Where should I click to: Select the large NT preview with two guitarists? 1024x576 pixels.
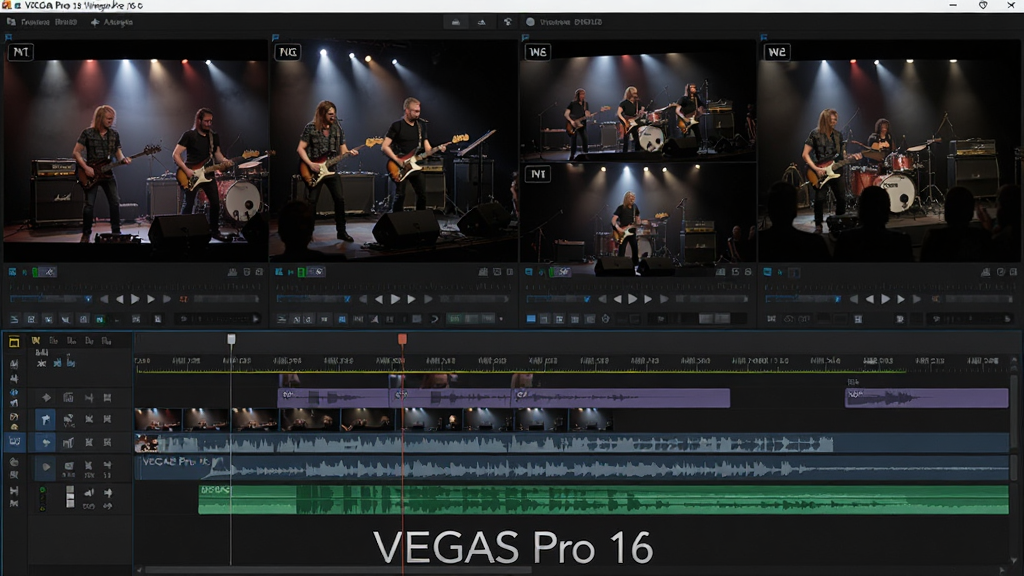click(x=136, y=151)
